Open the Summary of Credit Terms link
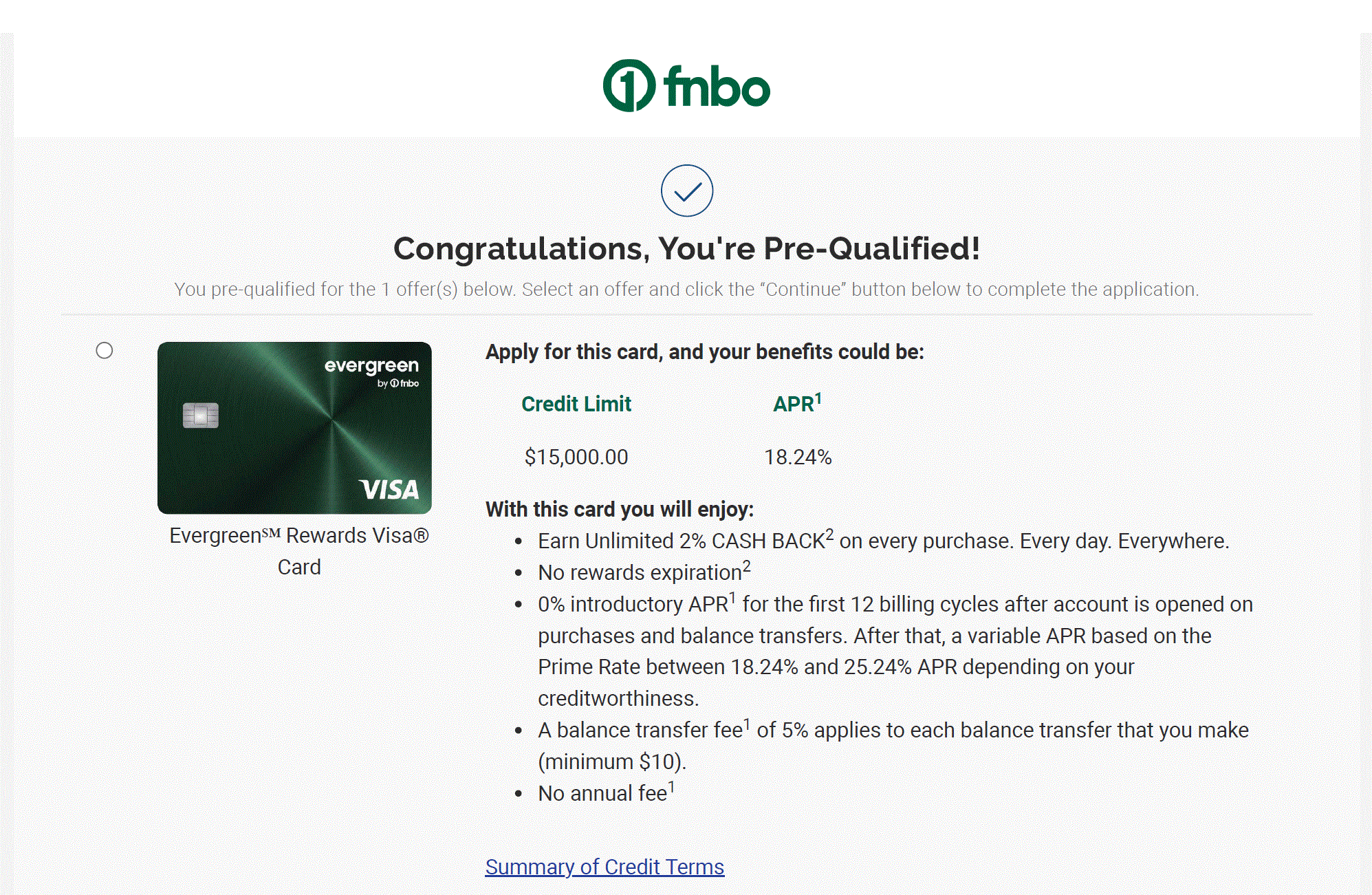 click(x=605, y=867)
